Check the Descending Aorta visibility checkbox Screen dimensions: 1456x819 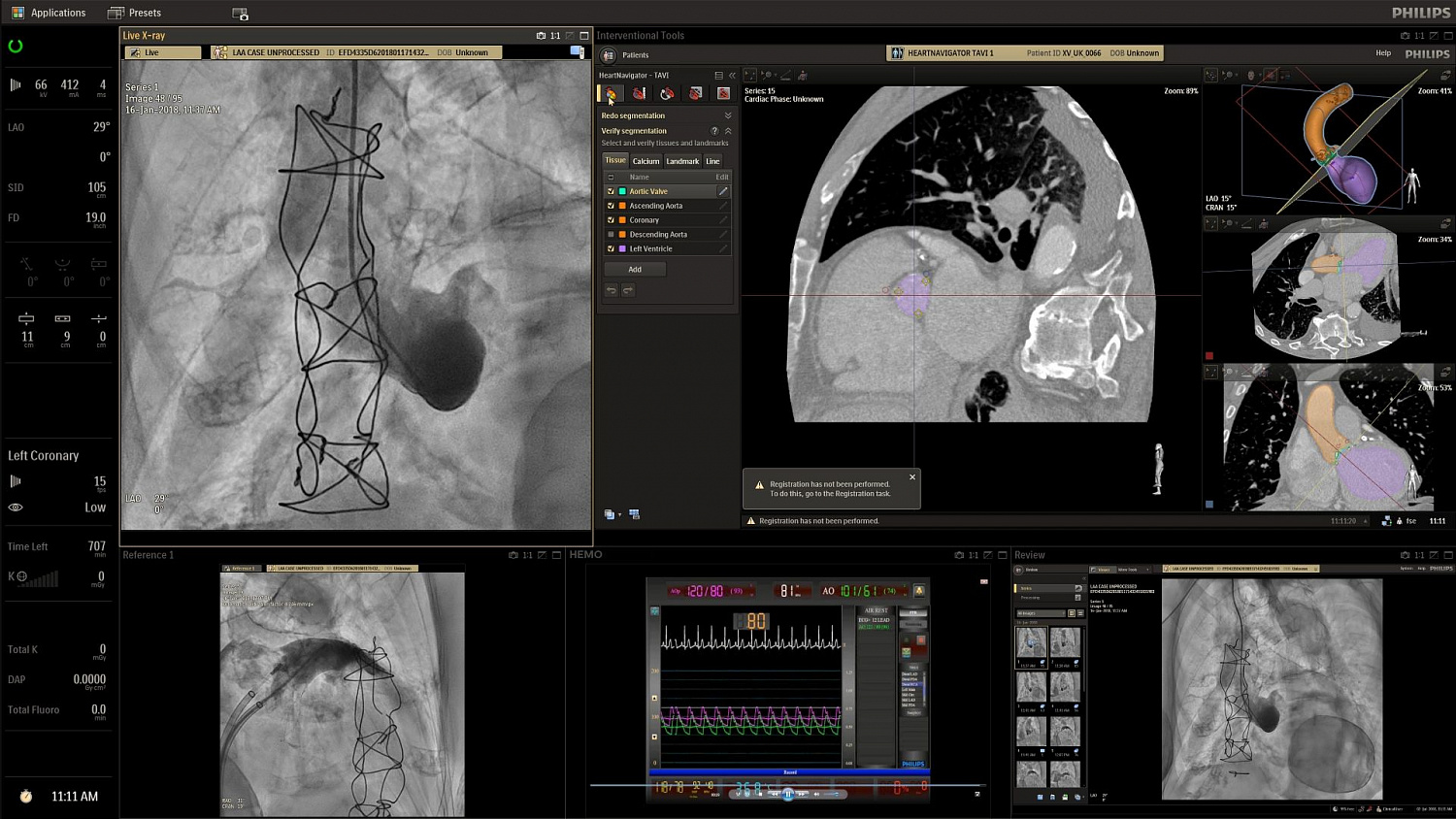pyautogui.click(x=611, y=234)
